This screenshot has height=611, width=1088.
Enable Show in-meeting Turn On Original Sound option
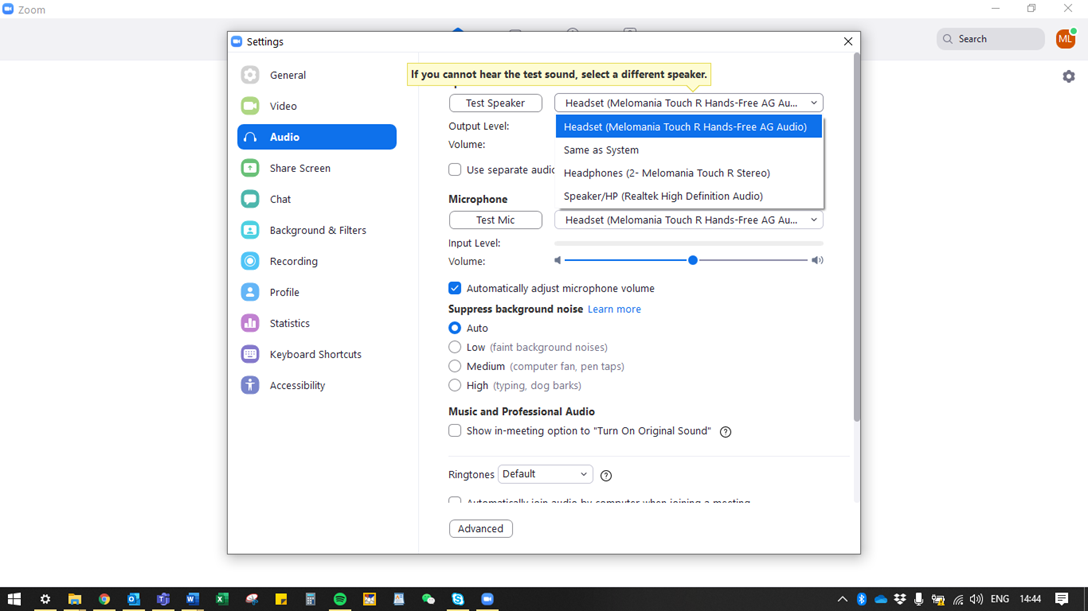[454, 431]
